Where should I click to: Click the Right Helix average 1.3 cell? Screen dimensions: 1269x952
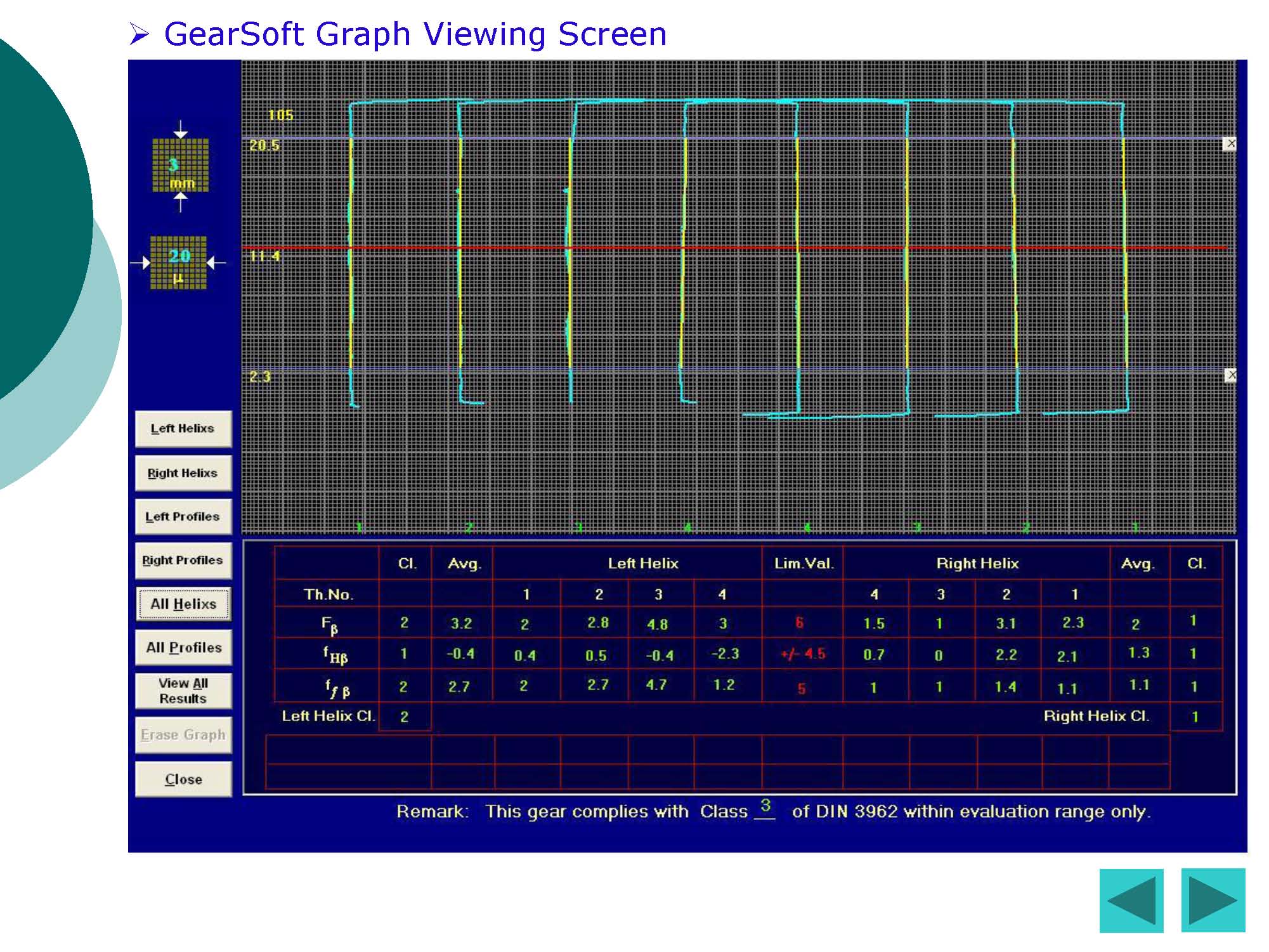coord(1139,653)
